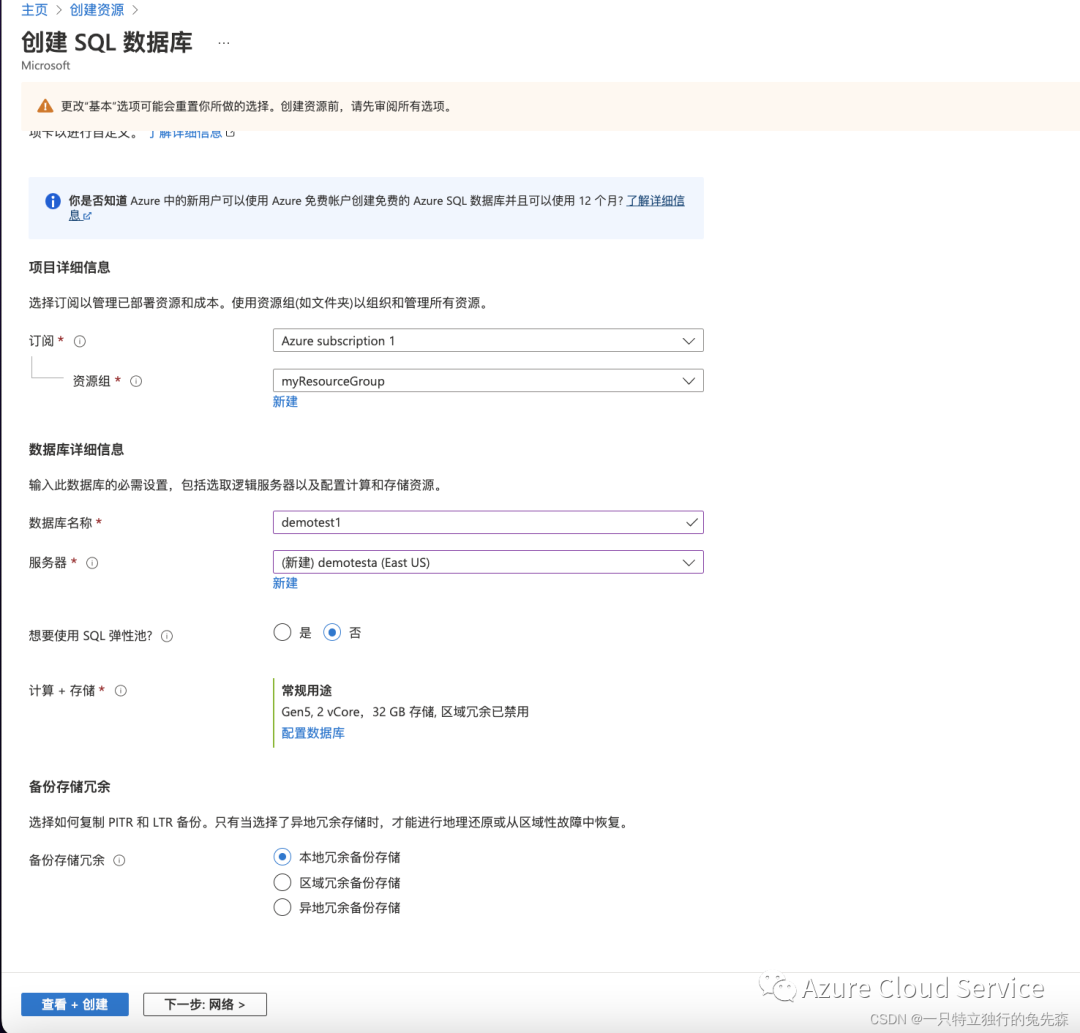Click the checkmark icon in database name field
Viewport: 1080px width, 1033px height.
692,523
